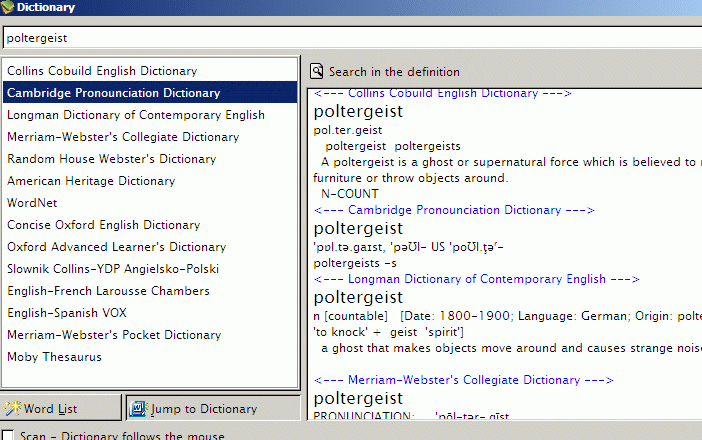Click the N-COUNT label in definition
Viewport: 702px width, 440px height.
[350, 194]
